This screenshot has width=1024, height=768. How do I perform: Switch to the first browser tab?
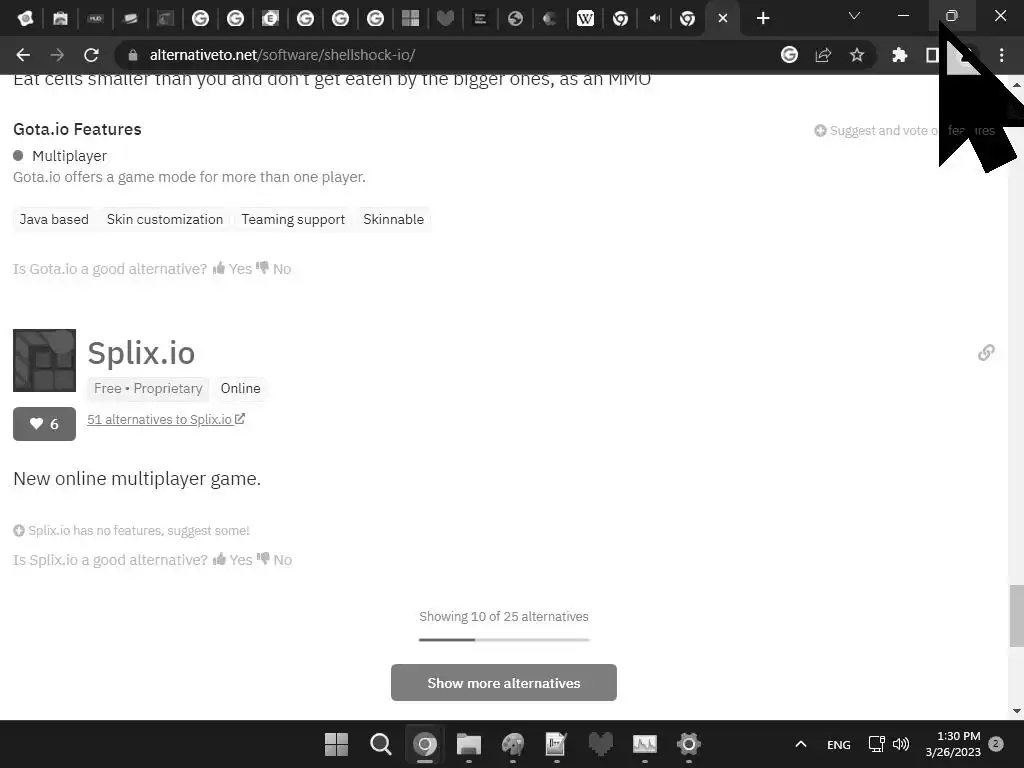[x=25, y=18]
